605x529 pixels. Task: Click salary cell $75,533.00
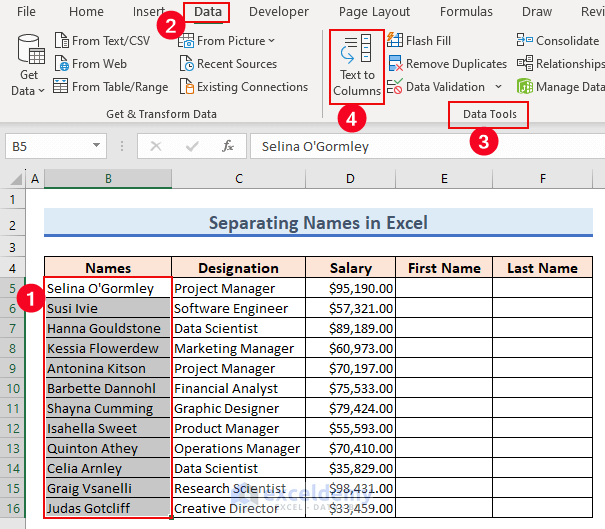pyautogui.click(x=350, y=388)
